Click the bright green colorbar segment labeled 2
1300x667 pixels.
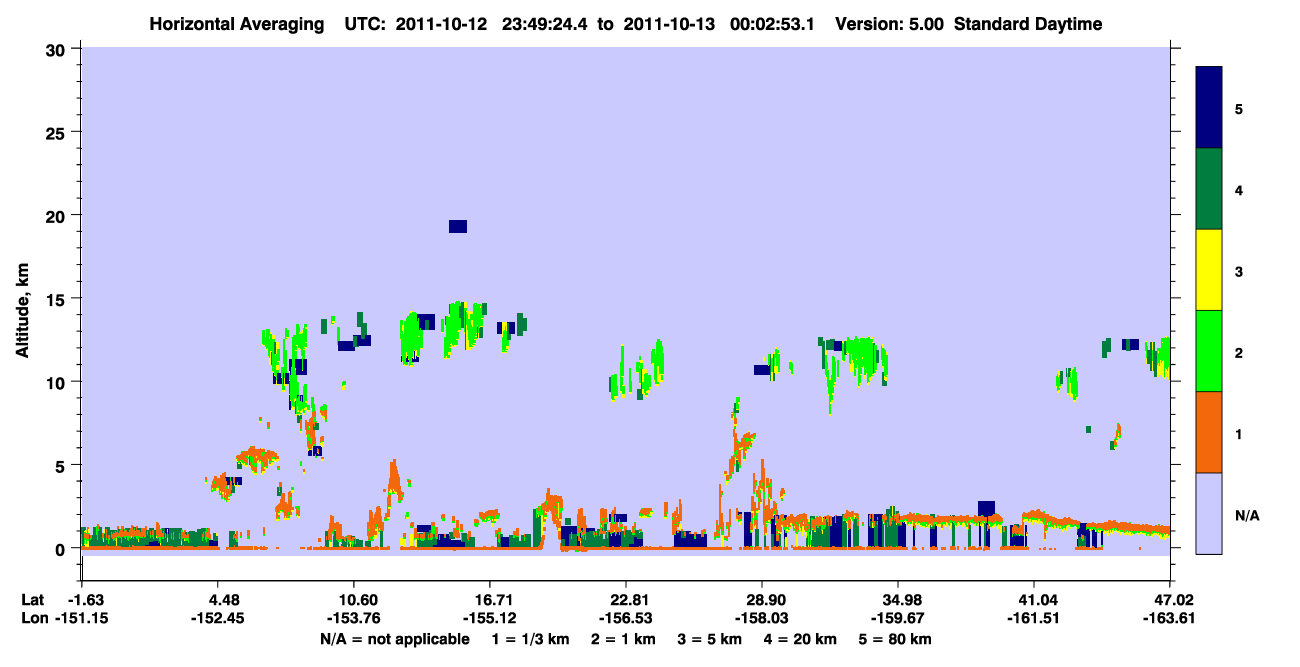click(x=1209, y=351)
